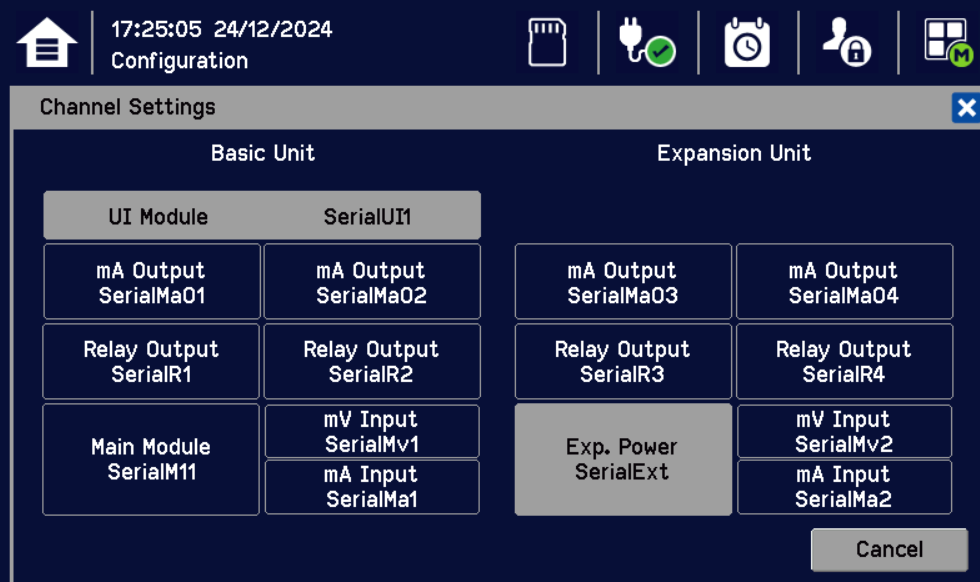Viewport: 980px width, 582px height.
Task: Choose mV Input SerialMv2
Action: 844,431
